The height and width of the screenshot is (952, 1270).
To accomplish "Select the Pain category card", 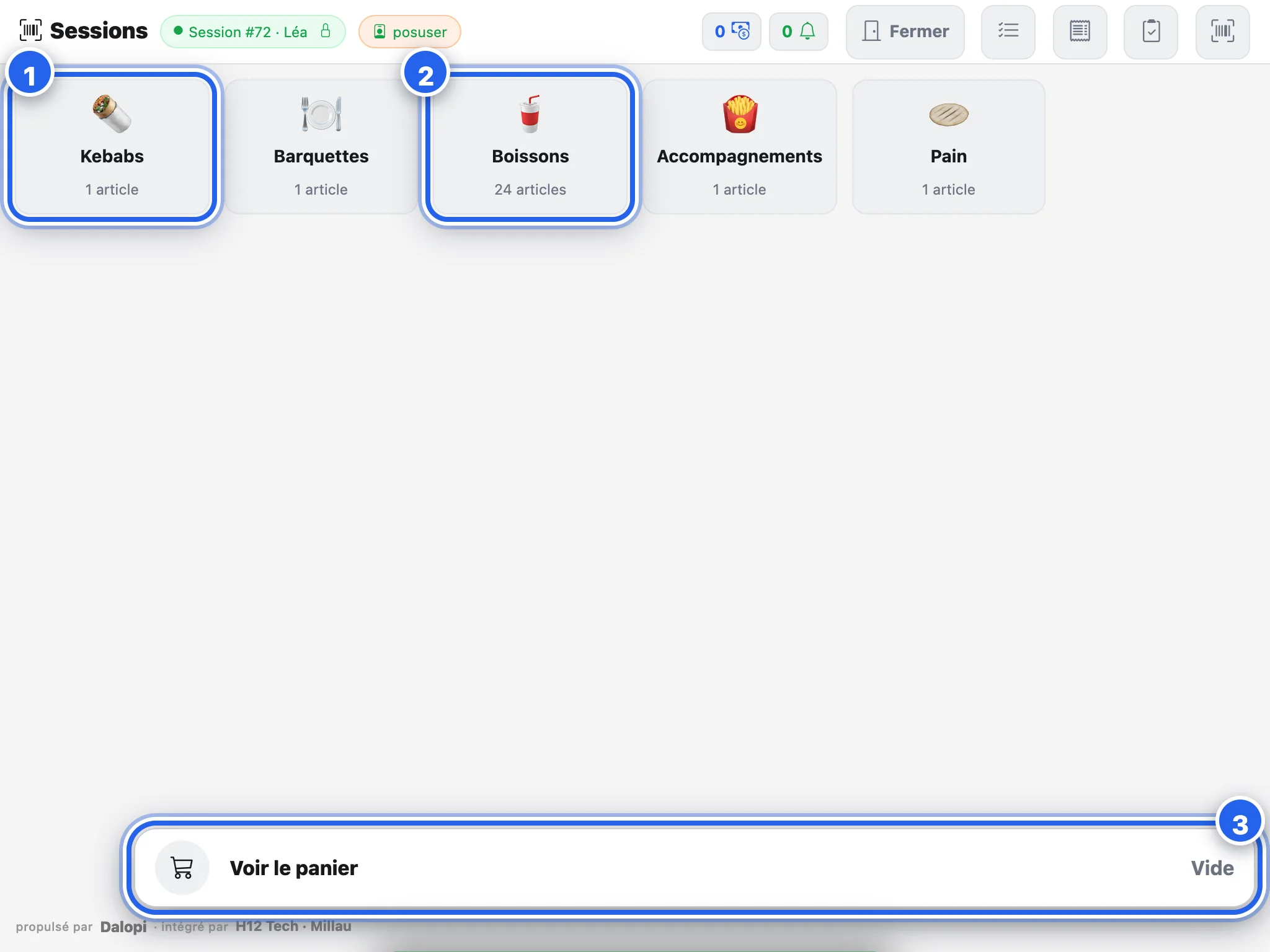I will pyautogui.click(x=949, y=147).
